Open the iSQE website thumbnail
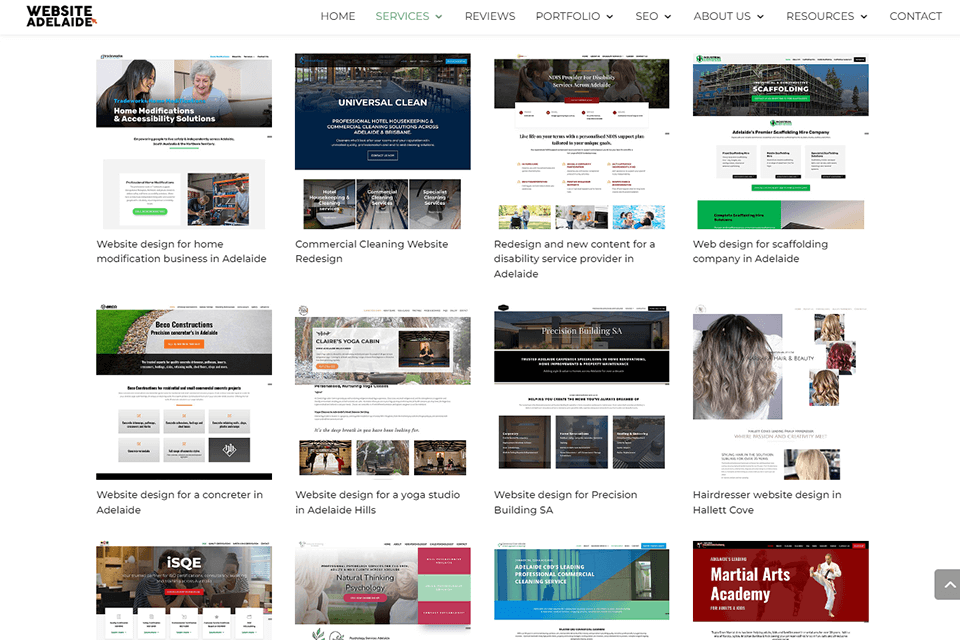The height and width of the screenshot is (640, 960). [x=184, y=590]
